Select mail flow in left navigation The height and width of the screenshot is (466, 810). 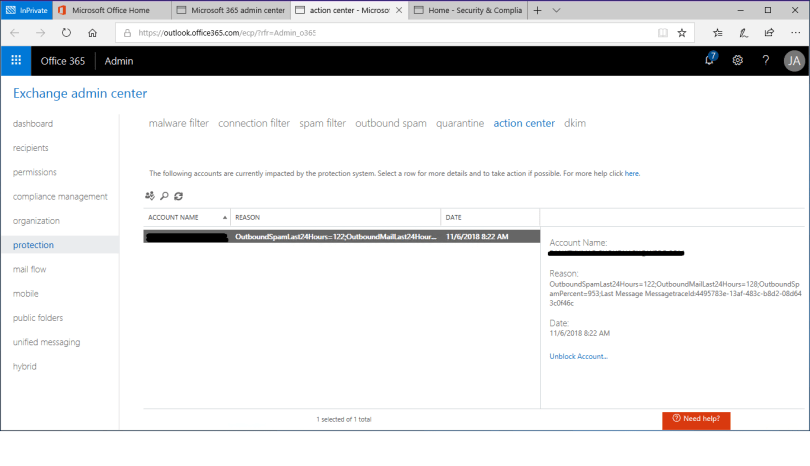pos(29,269)
